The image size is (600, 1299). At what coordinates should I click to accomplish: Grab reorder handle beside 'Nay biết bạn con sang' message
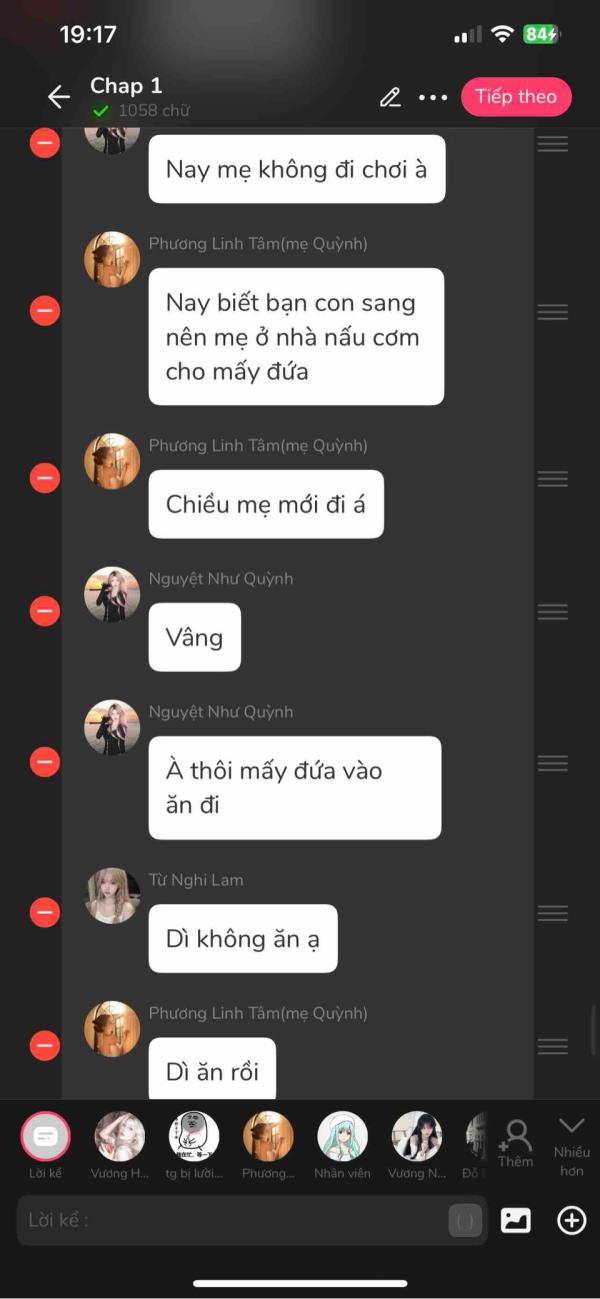[x=552, y=311]
